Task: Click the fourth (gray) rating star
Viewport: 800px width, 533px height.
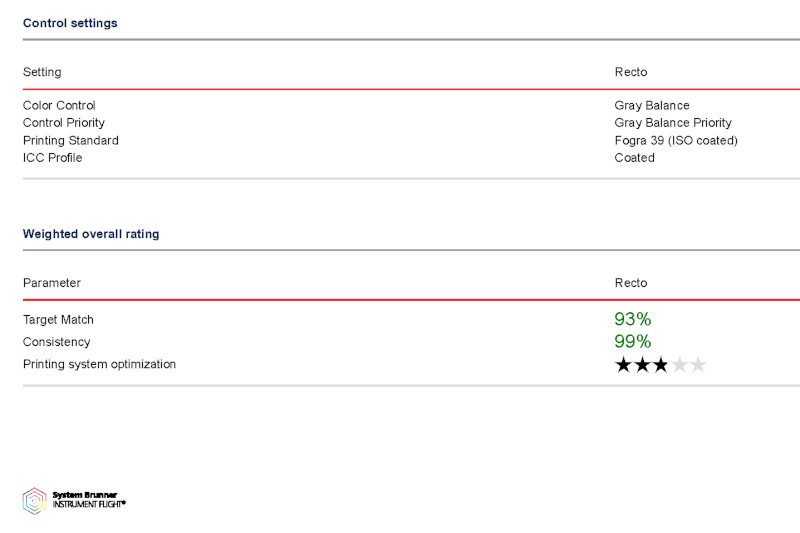Action: tap(679, 365)
